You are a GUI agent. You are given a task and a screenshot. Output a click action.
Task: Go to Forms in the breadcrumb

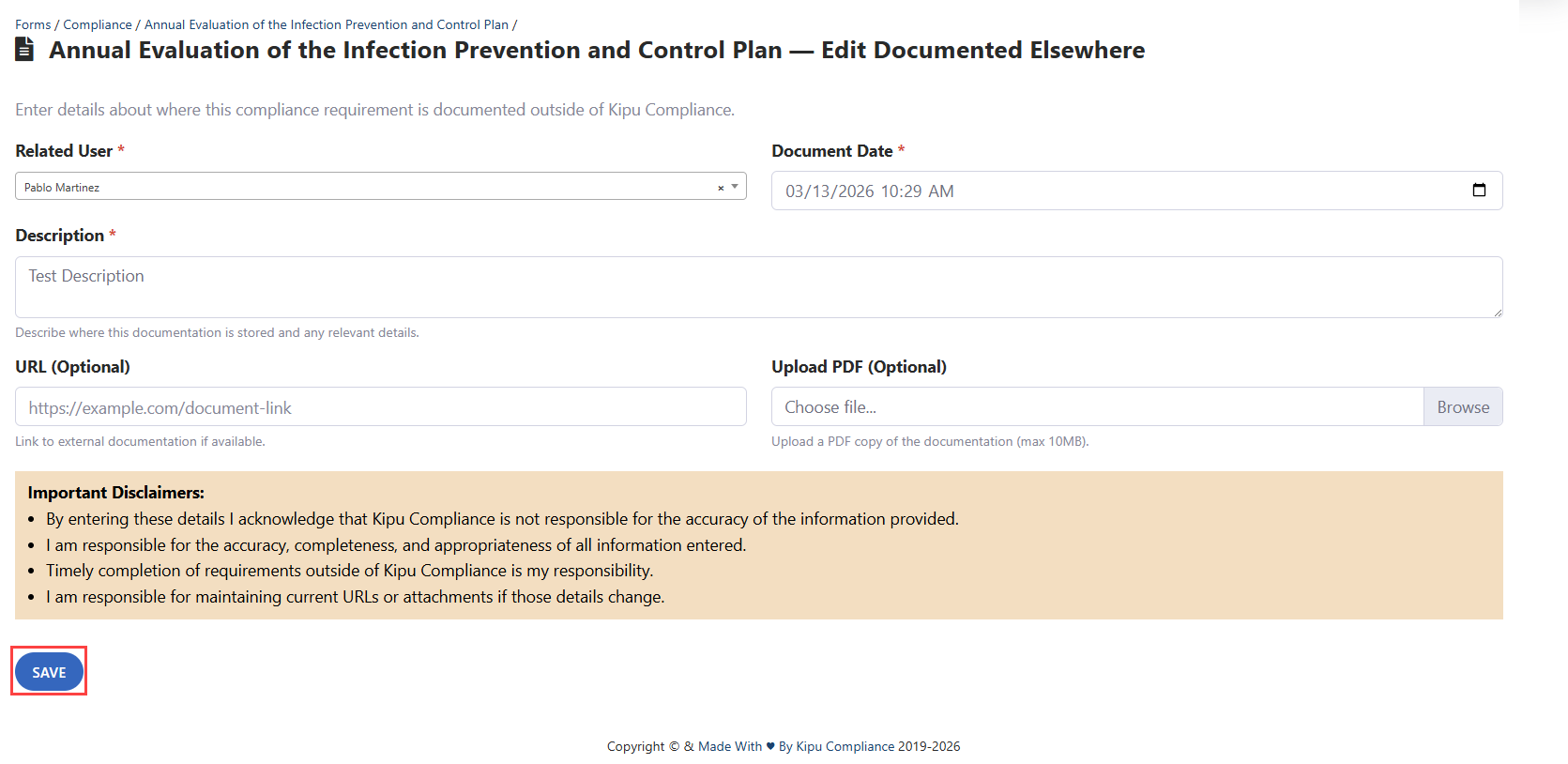[33, 24]
